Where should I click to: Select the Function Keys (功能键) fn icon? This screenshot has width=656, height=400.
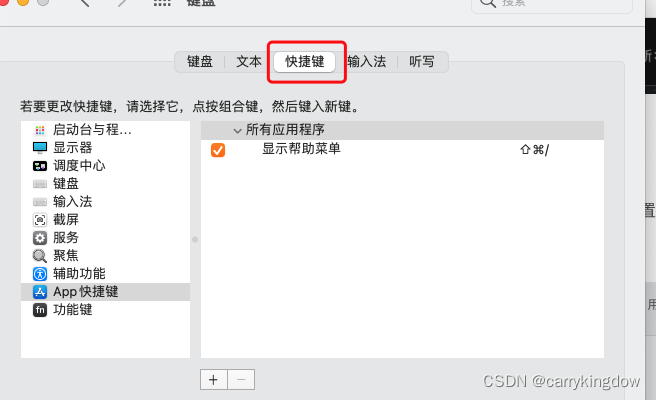click(40, 310)
